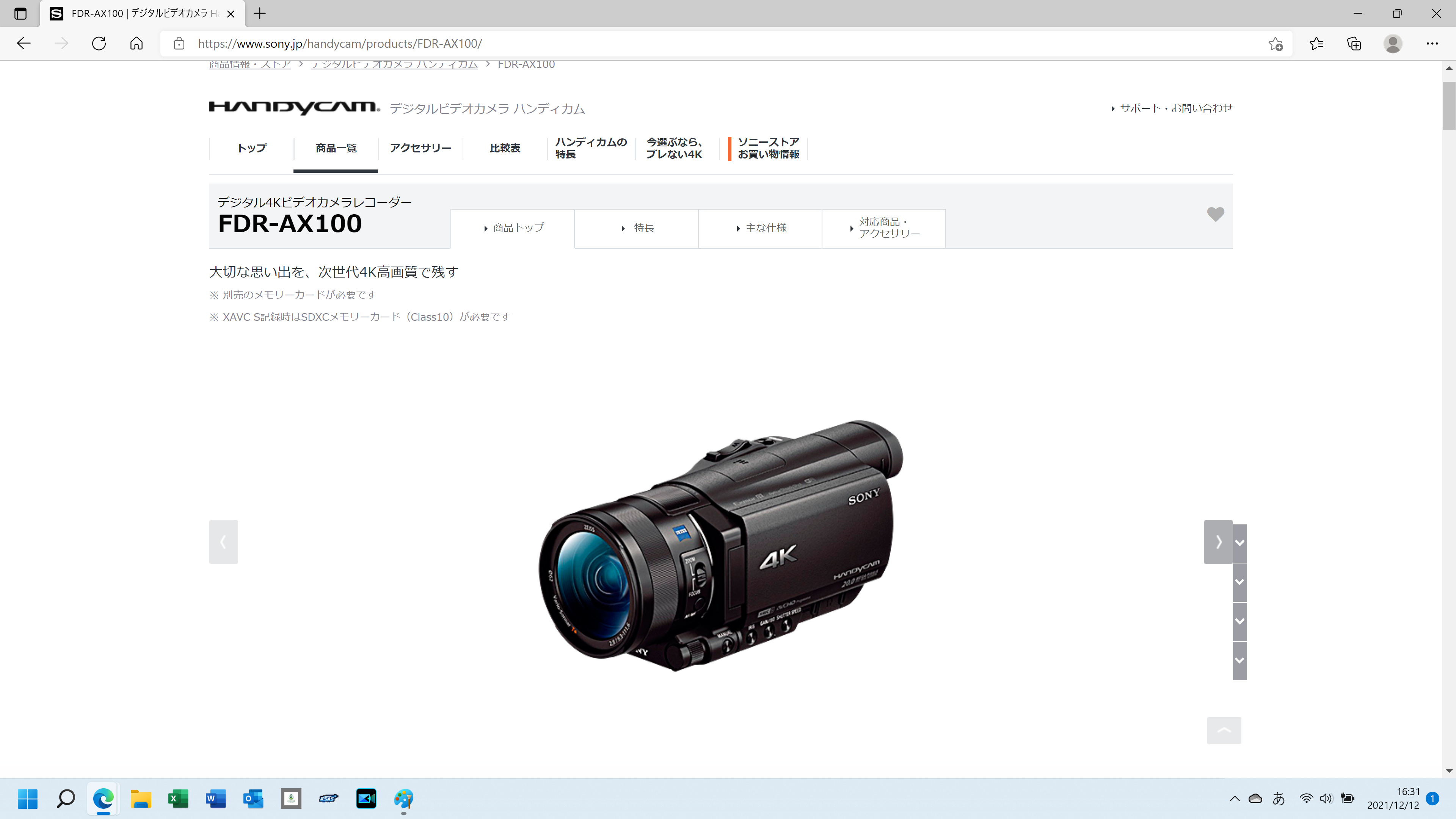Expand the last chevron in the side panel
The height and width of the screenshot is (819, 1456).
click(1239, 660)
